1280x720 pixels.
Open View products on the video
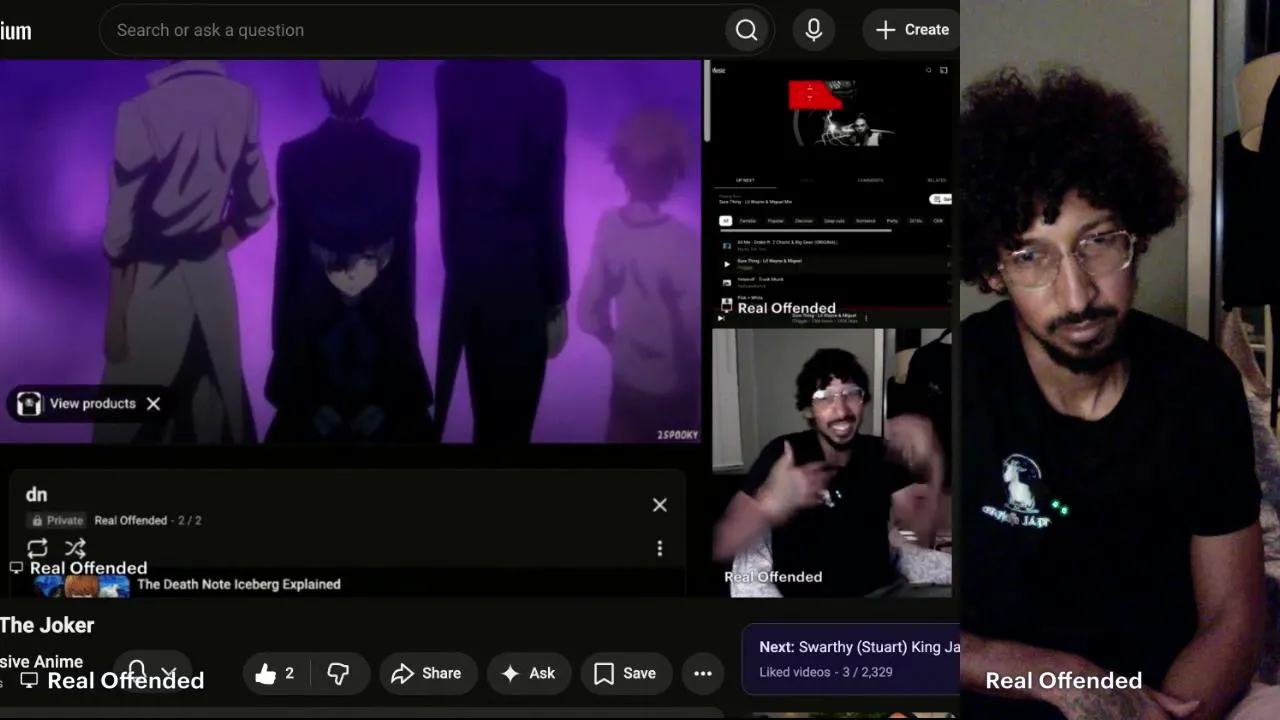78,404
